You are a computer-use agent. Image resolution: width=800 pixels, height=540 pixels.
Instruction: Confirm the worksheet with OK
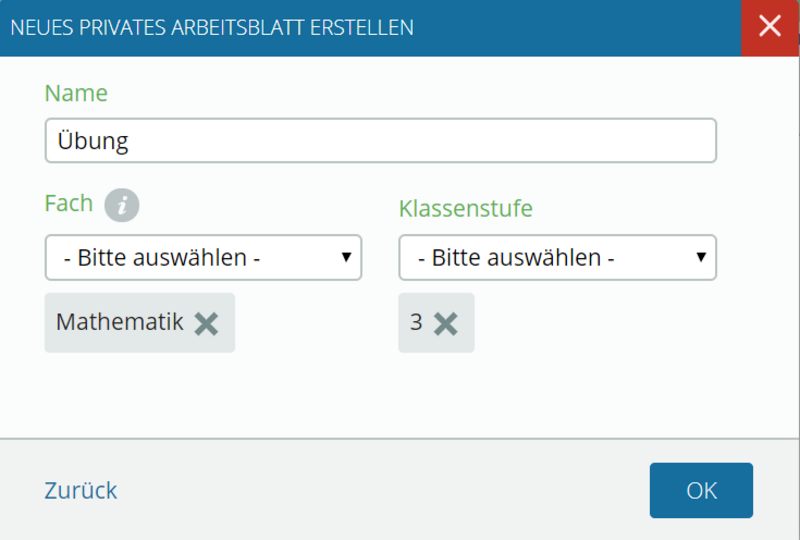(701, 490)
